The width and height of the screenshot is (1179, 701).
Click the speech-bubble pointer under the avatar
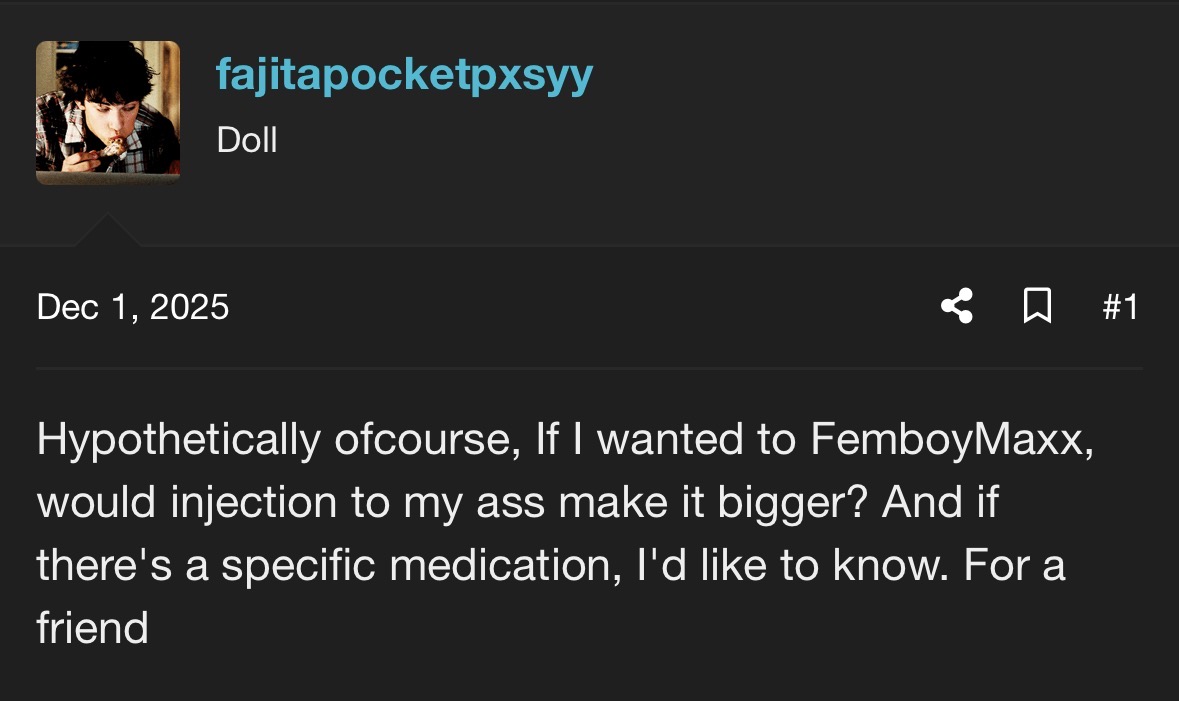pyautogui.click(x=107, y=230)
